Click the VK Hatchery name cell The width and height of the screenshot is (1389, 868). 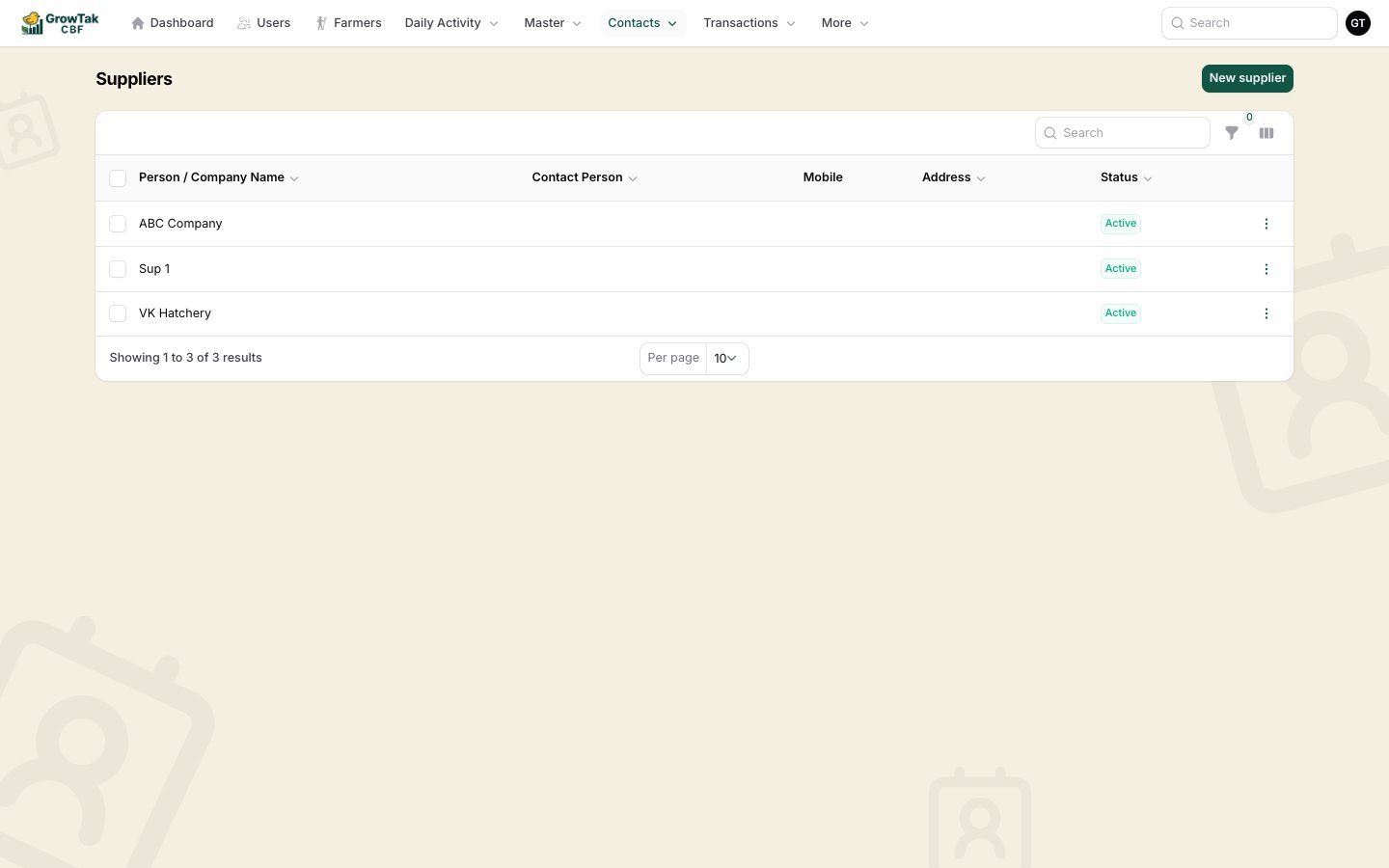point(175,313)
